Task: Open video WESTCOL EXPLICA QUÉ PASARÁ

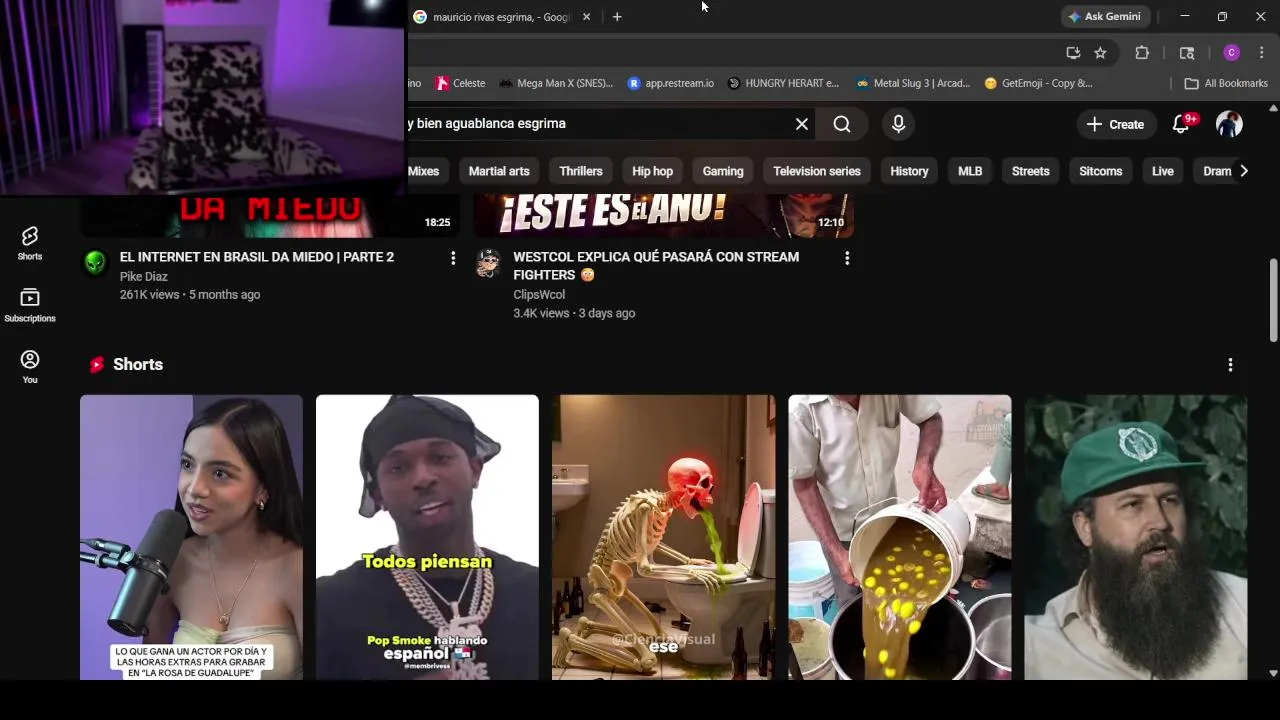Action: 656,266
